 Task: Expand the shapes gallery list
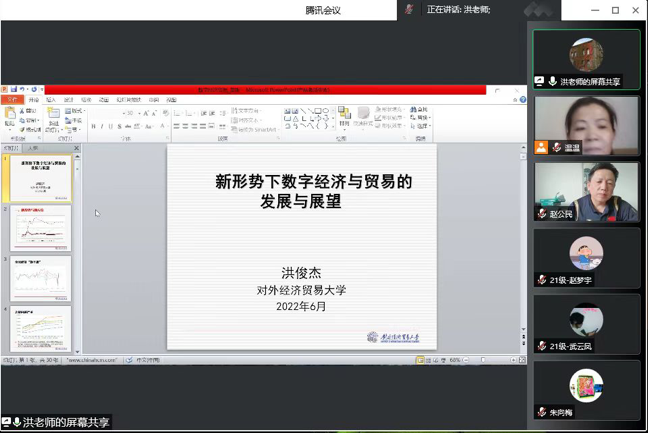tap(333, 126)
